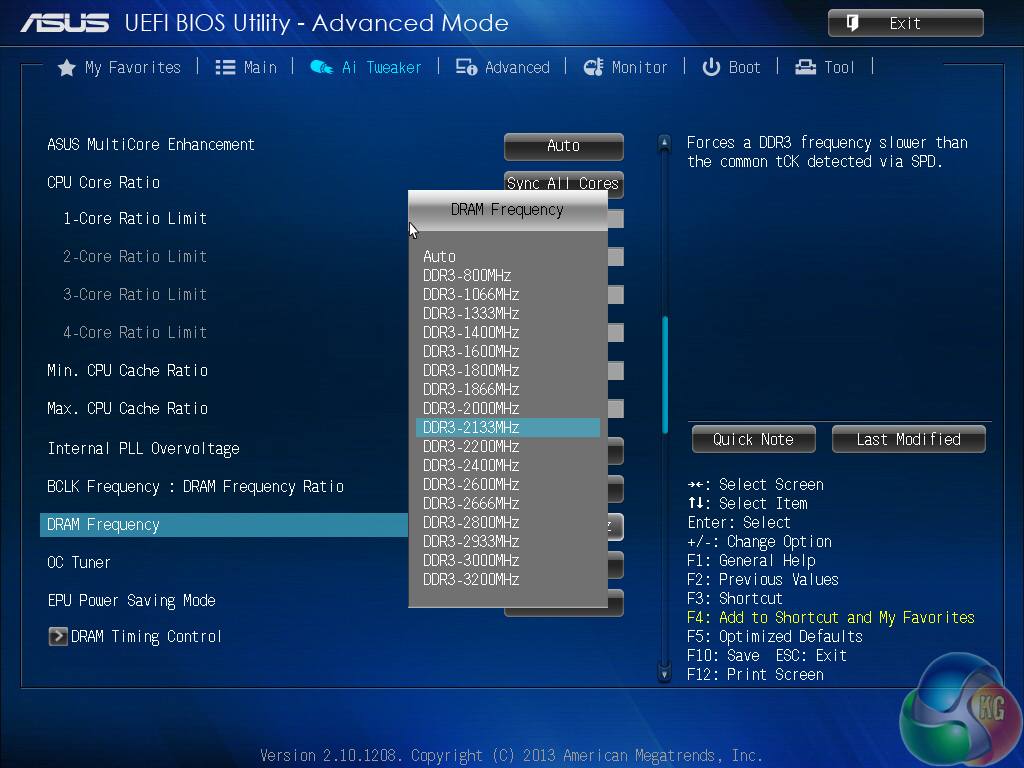Click the Ai Tweaker icon
This screenshot has width=1024, height=768.
(321, 67)
